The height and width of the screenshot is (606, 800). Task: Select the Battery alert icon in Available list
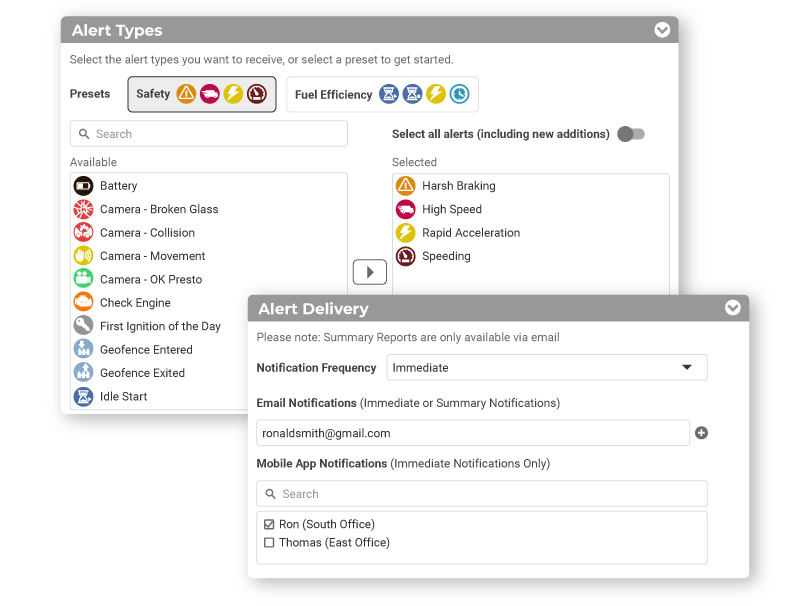(x=84, y=185)
